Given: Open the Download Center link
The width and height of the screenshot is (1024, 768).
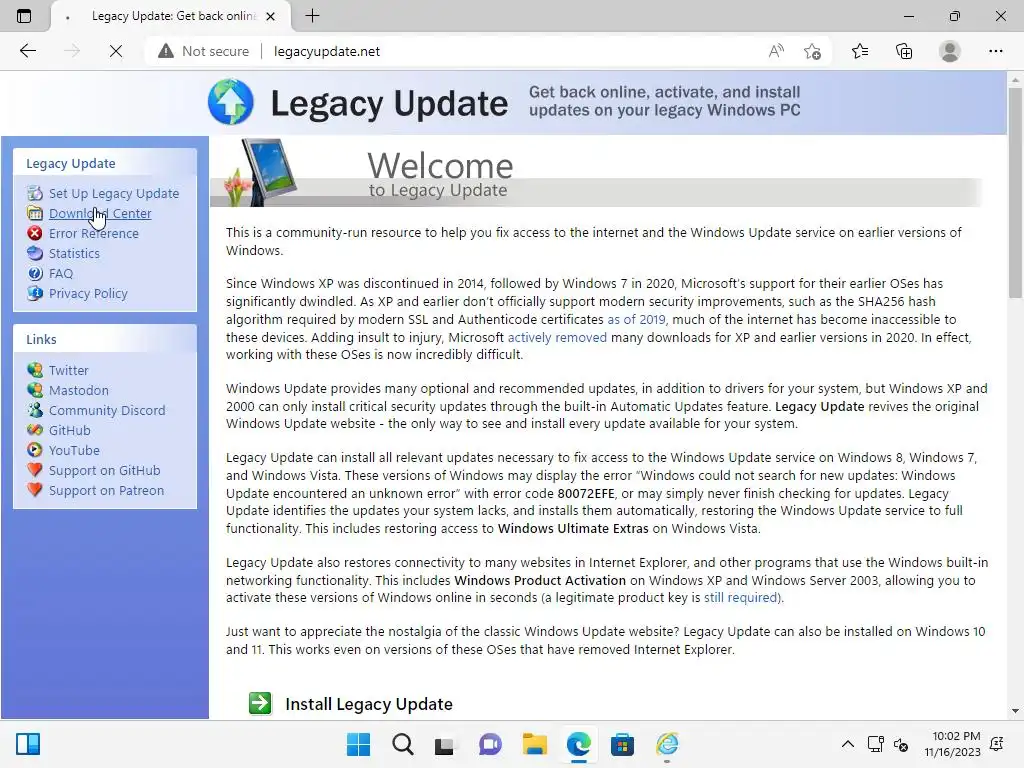Looking at the screenshot, I should pyautogui.click(x=100, y=214).
